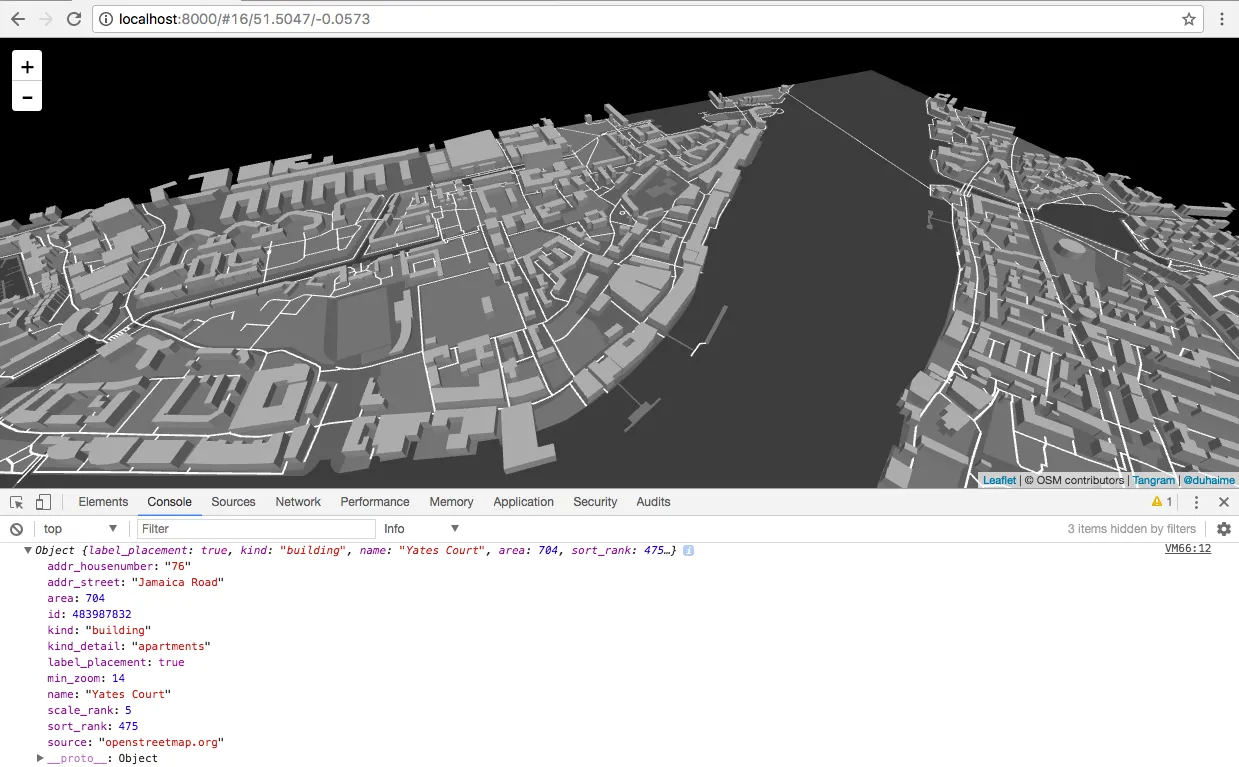Toggle the device toolbar icon
The height and width of the screenshot is (767, 1239).
[x=43, y=502]
